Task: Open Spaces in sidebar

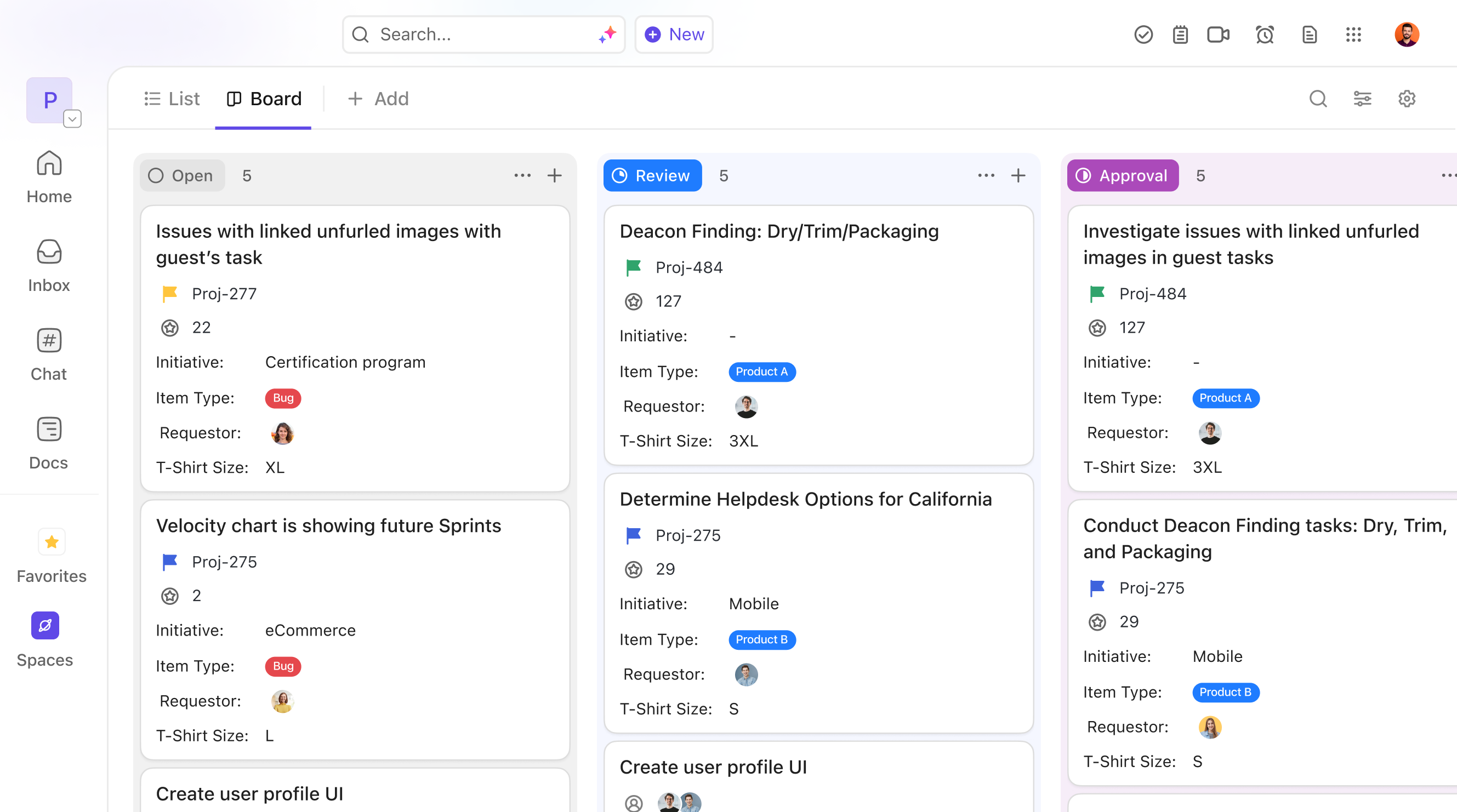Action: tap(45, 639)
